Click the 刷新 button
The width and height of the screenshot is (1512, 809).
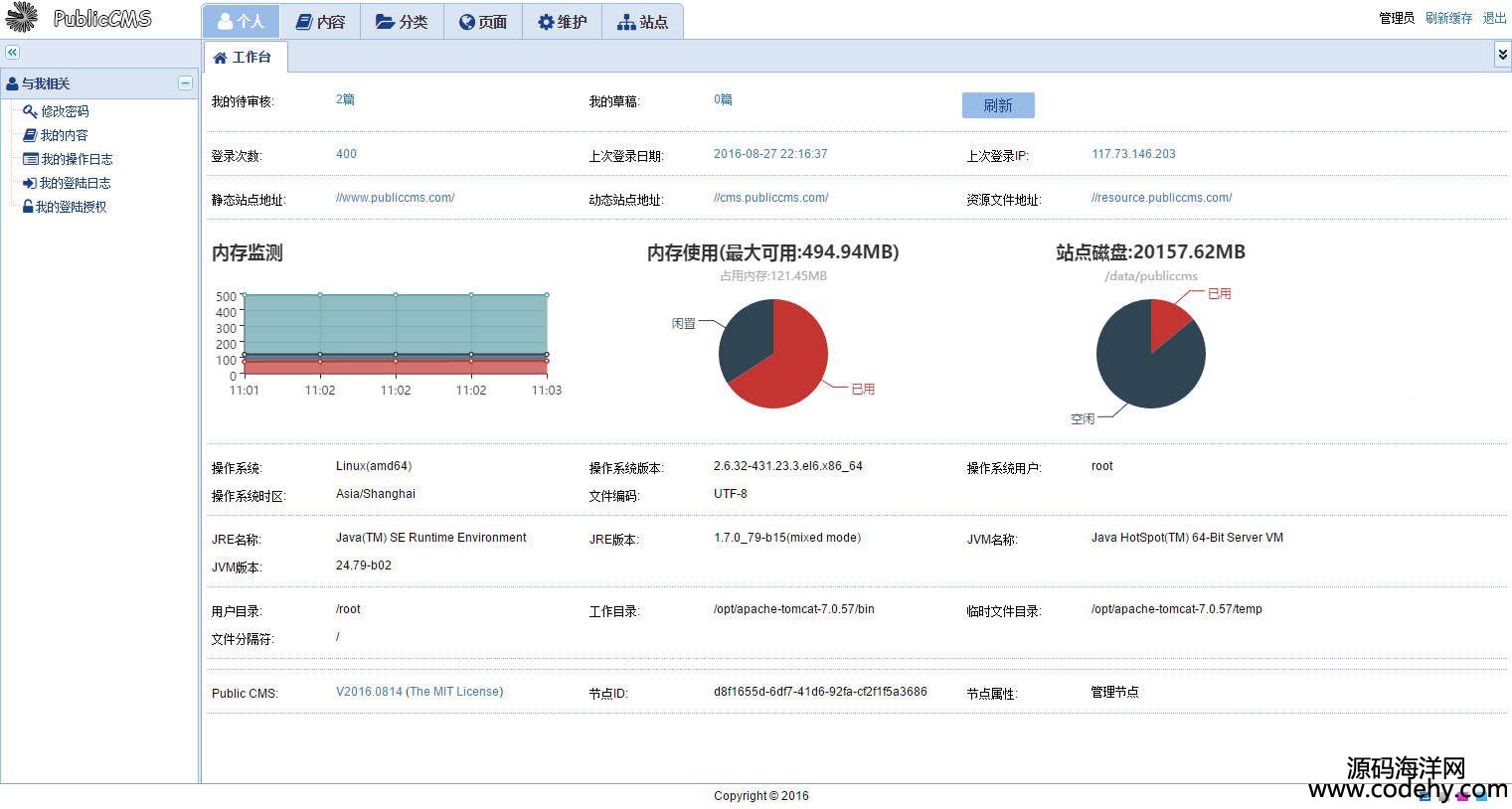998,105
